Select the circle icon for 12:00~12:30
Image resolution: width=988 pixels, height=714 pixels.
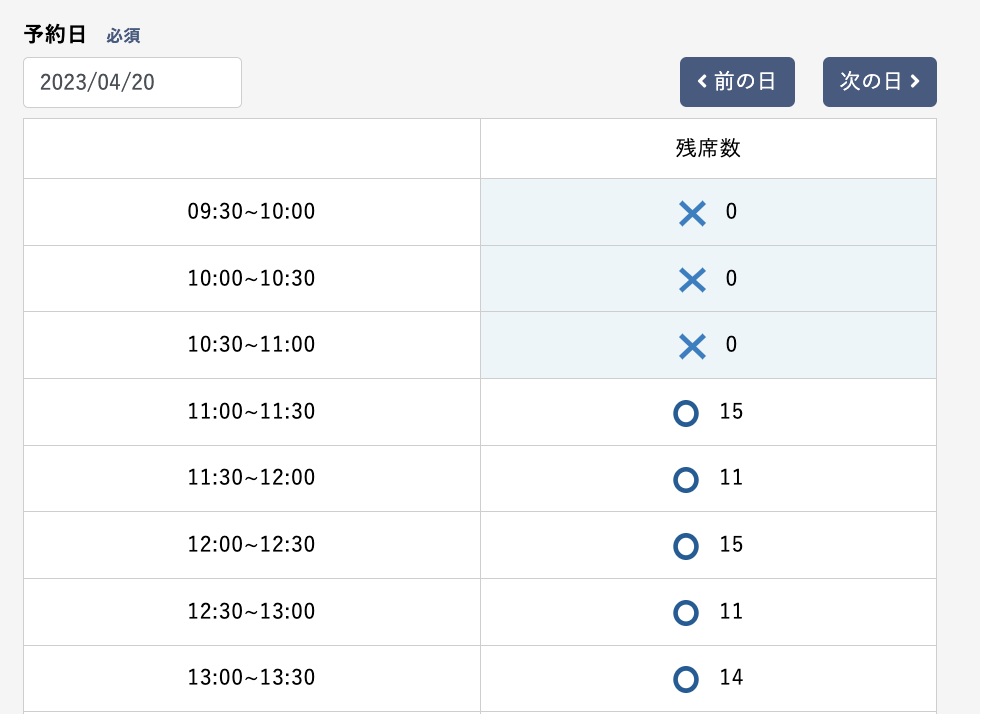(686, 545)
